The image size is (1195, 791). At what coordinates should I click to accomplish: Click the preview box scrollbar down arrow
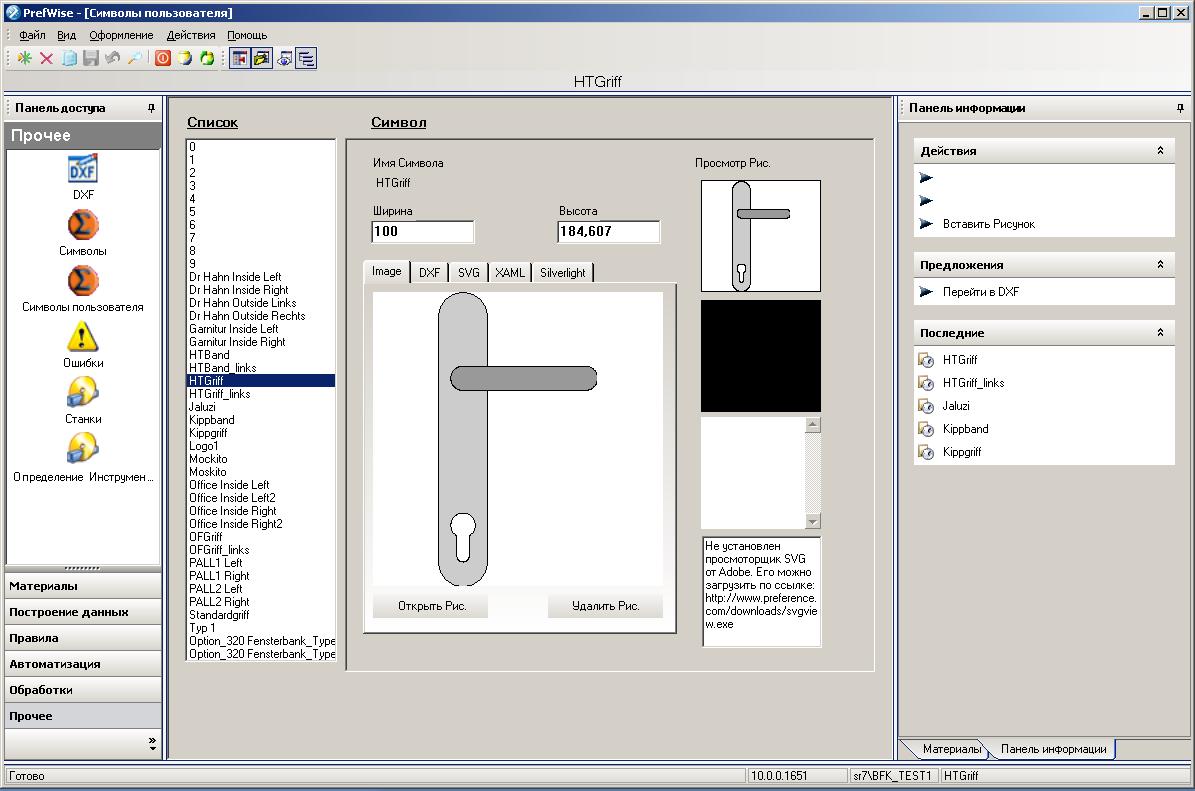[813, 522]
